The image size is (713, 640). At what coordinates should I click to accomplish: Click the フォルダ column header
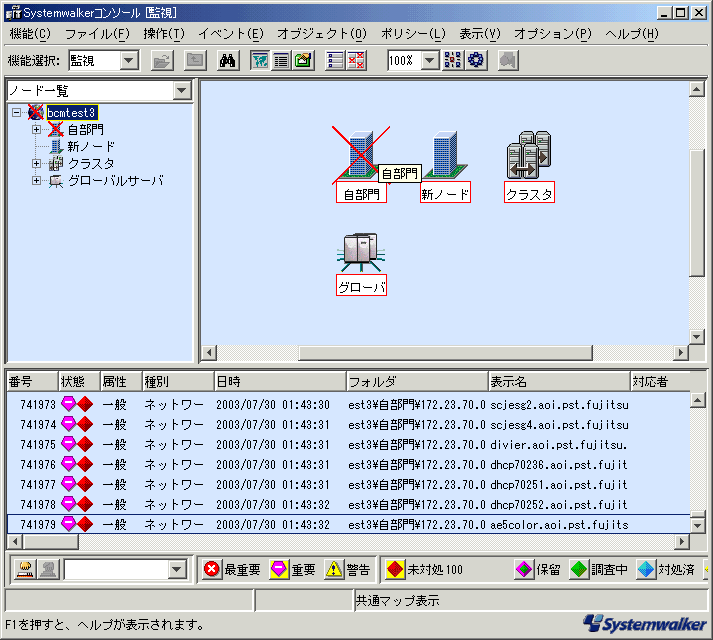(x=417, y=382)
